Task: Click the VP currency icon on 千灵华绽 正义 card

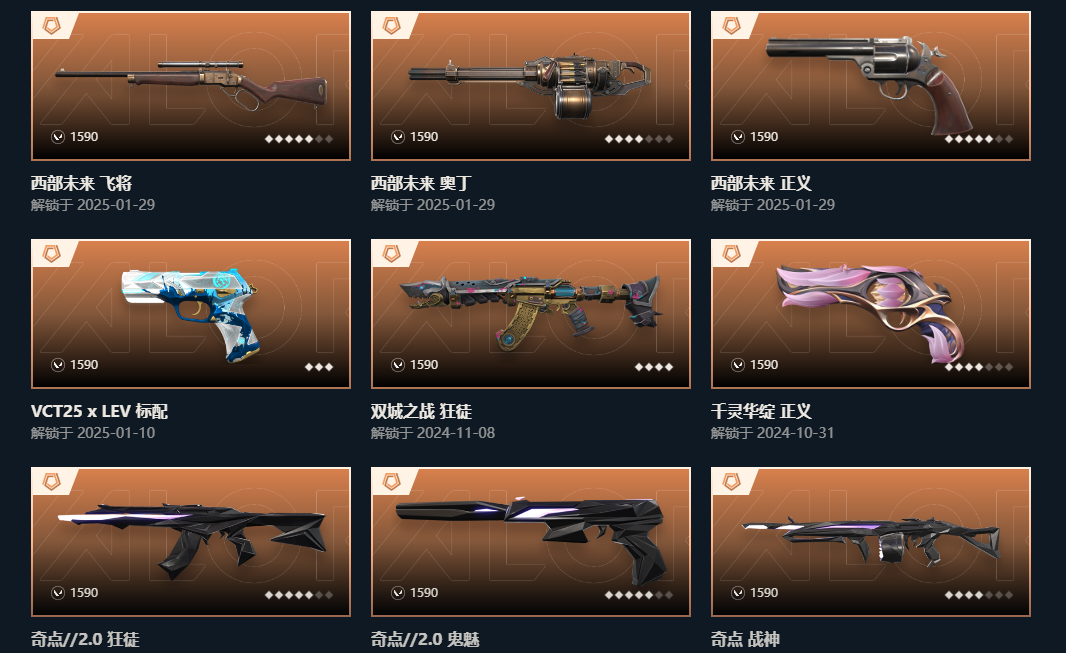Action: 738,365
